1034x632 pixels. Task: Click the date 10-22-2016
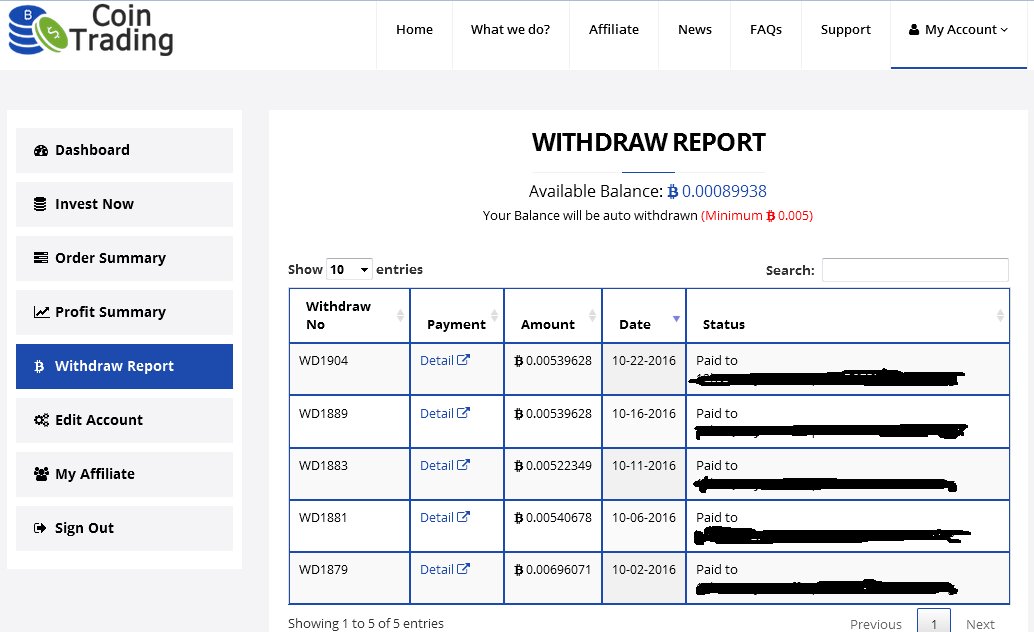pyautogui.click(x=644, y=360)
